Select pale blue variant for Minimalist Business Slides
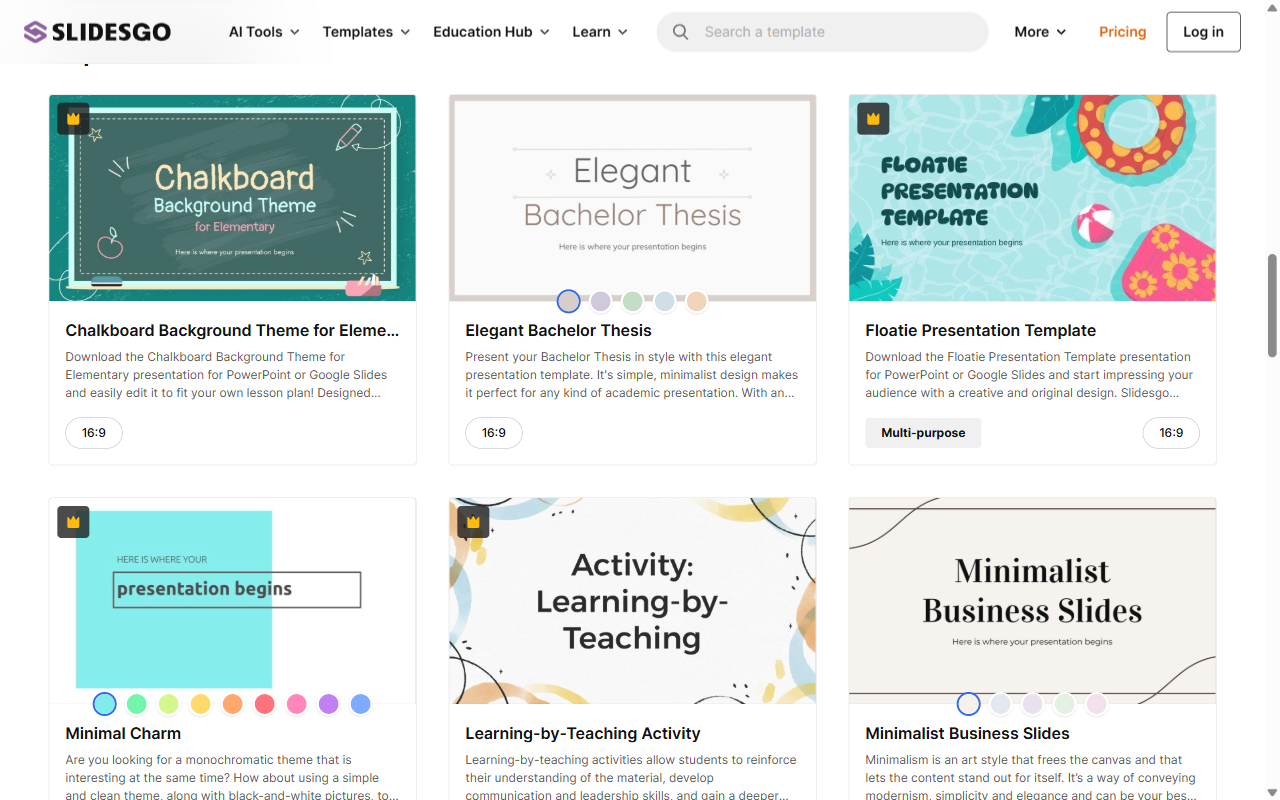 tap(1000, 704)
